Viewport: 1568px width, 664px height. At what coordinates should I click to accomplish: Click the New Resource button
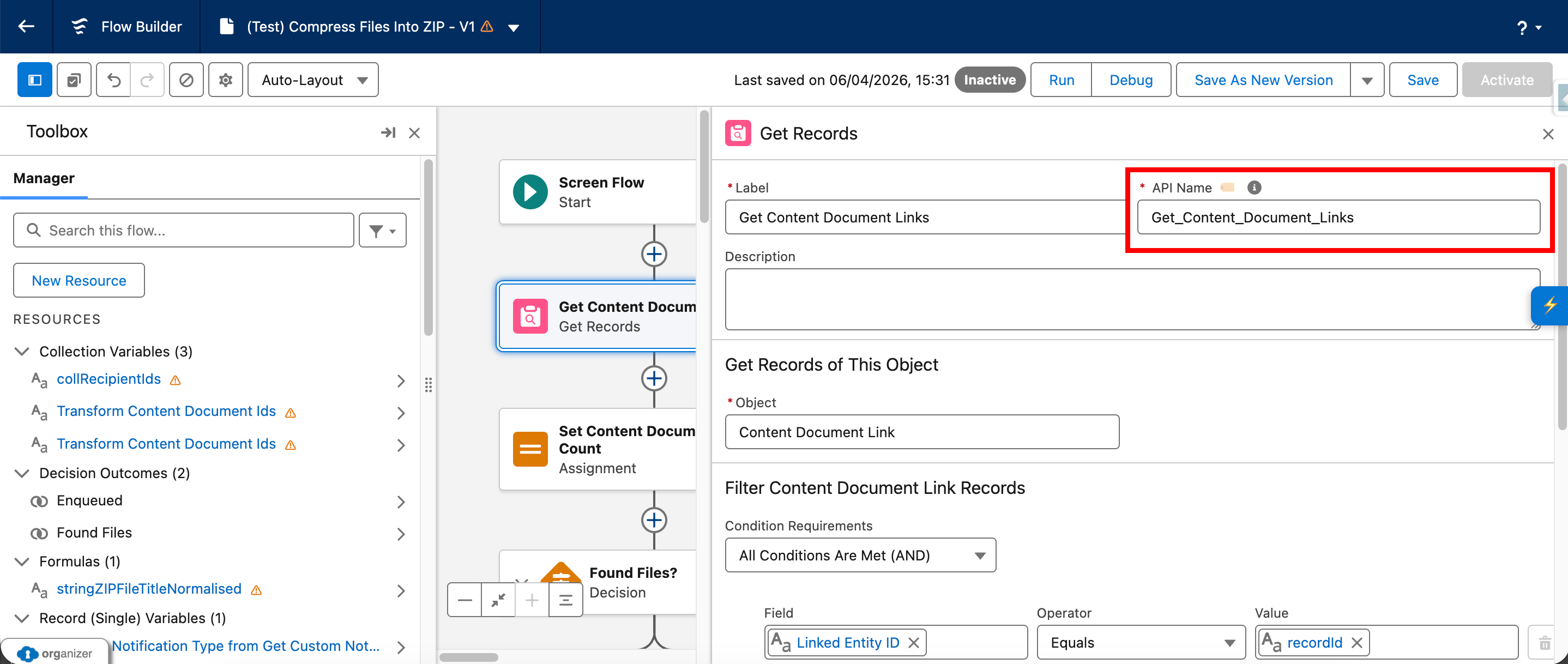coord(79,281)
